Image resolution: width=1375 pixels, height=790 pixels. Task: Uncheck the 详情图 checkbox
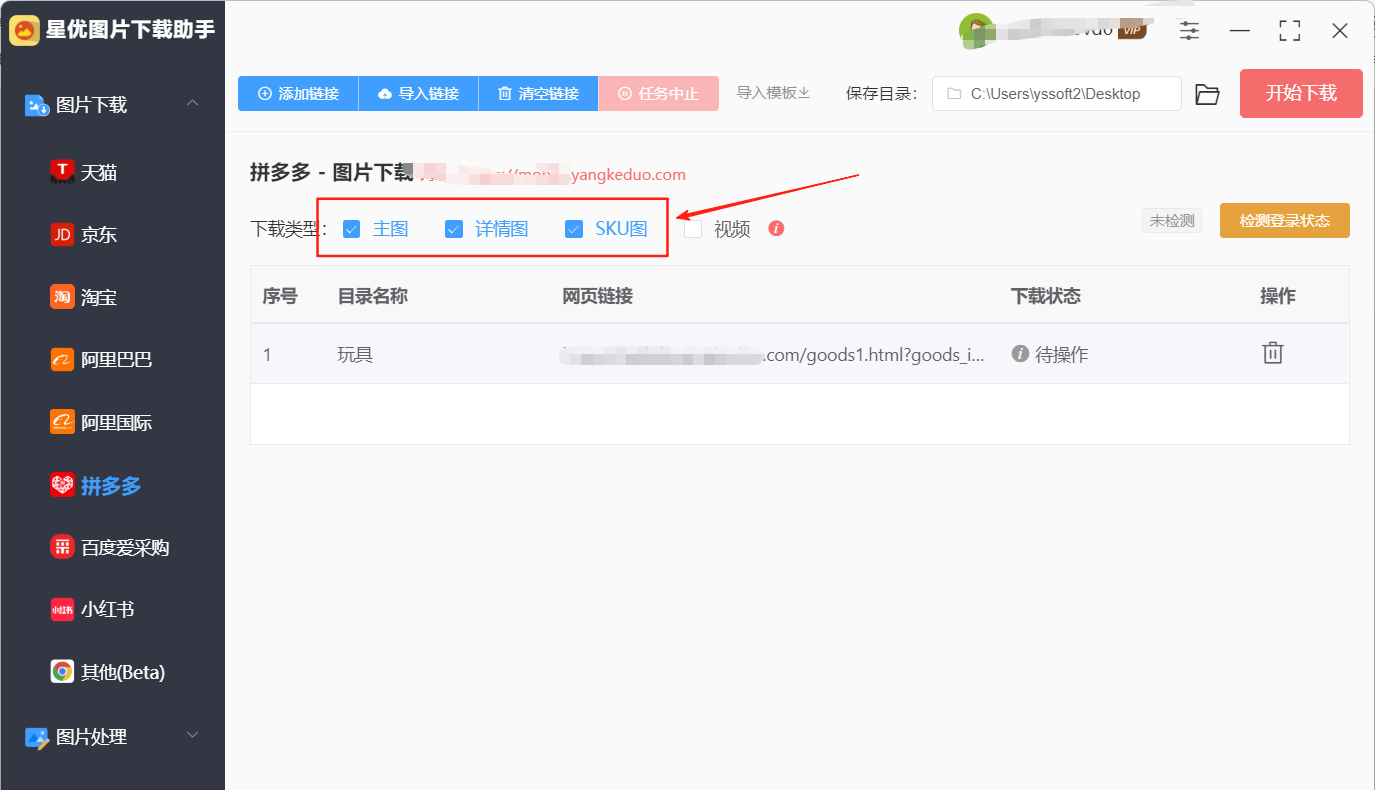454,229
